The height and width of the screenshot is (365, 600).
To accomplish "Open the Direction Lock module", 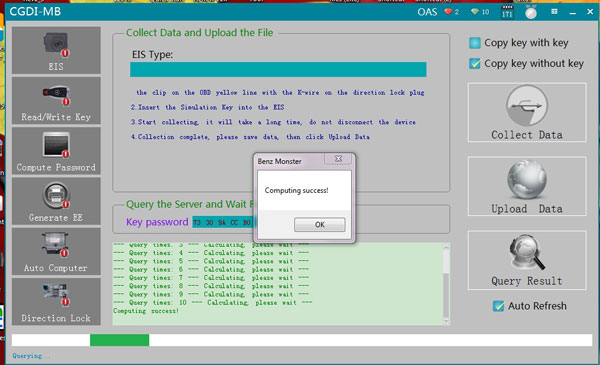I will pos(56,301).
